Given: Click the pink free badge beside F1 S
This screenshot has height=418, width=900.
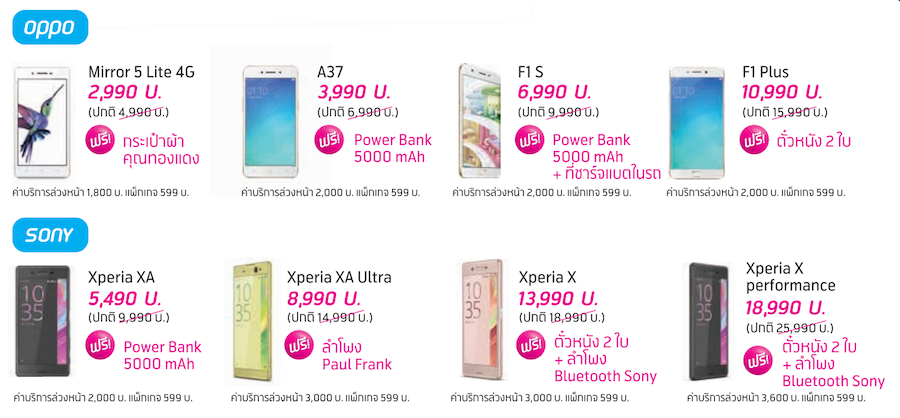Looking at the screenshot, I should pos(529,142).
